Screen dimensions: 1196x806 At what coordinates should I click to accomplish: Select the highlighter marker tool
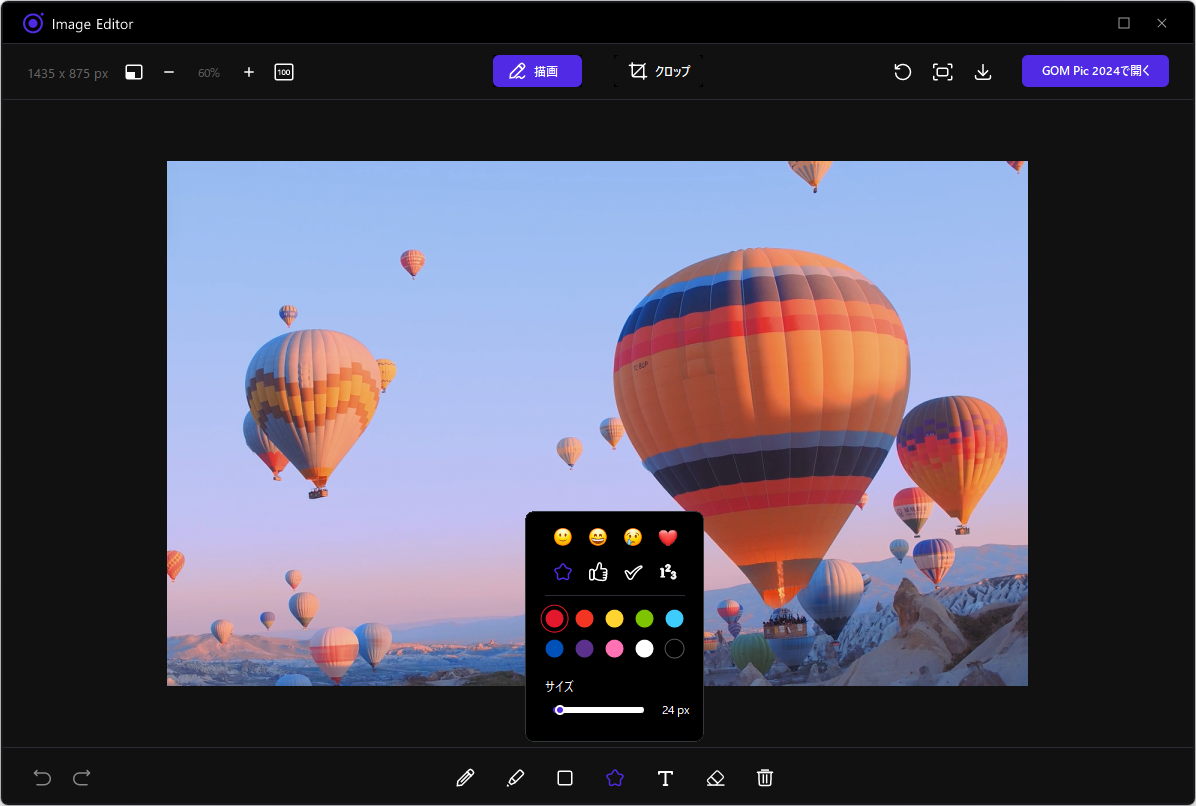515,778
